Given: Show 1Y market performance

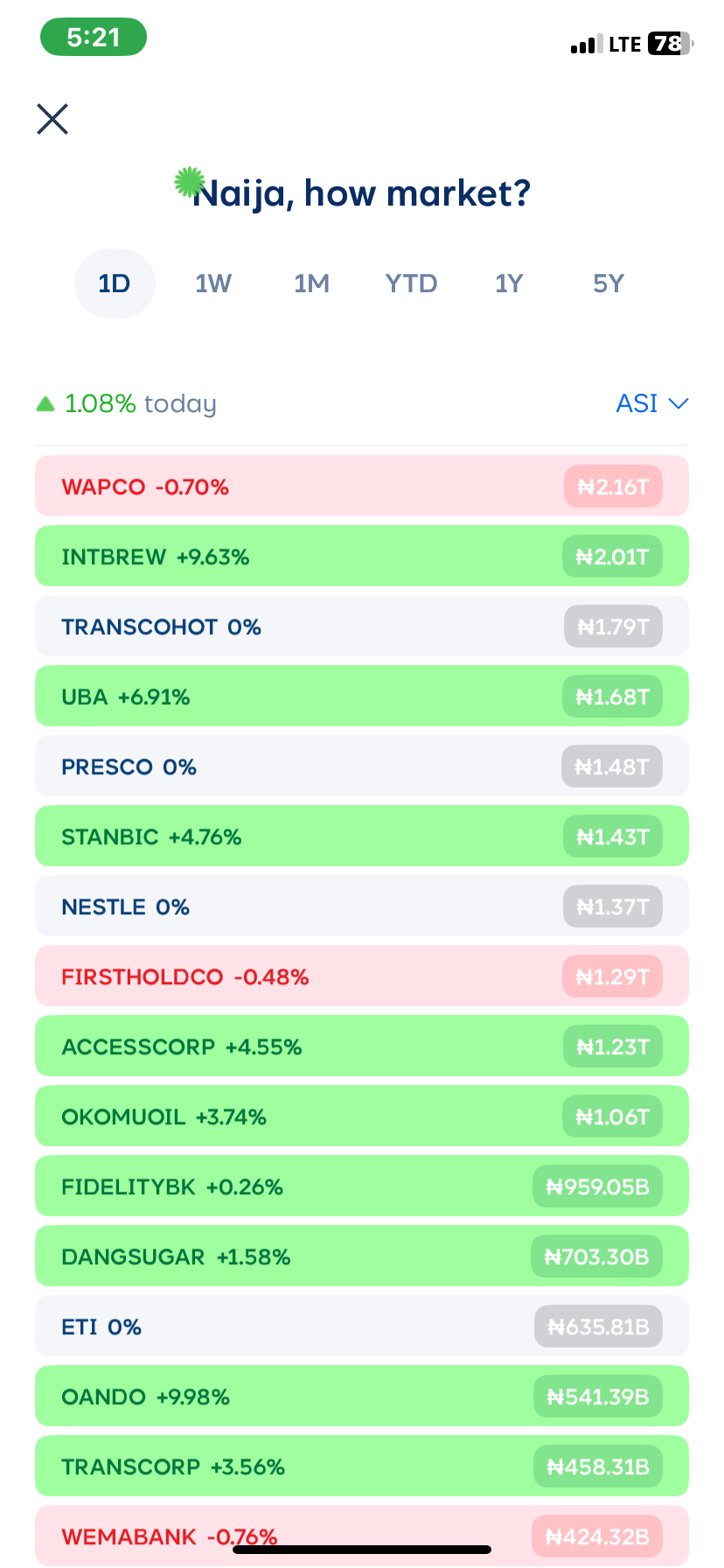Looking at the screenshot, I should (509, 283).
